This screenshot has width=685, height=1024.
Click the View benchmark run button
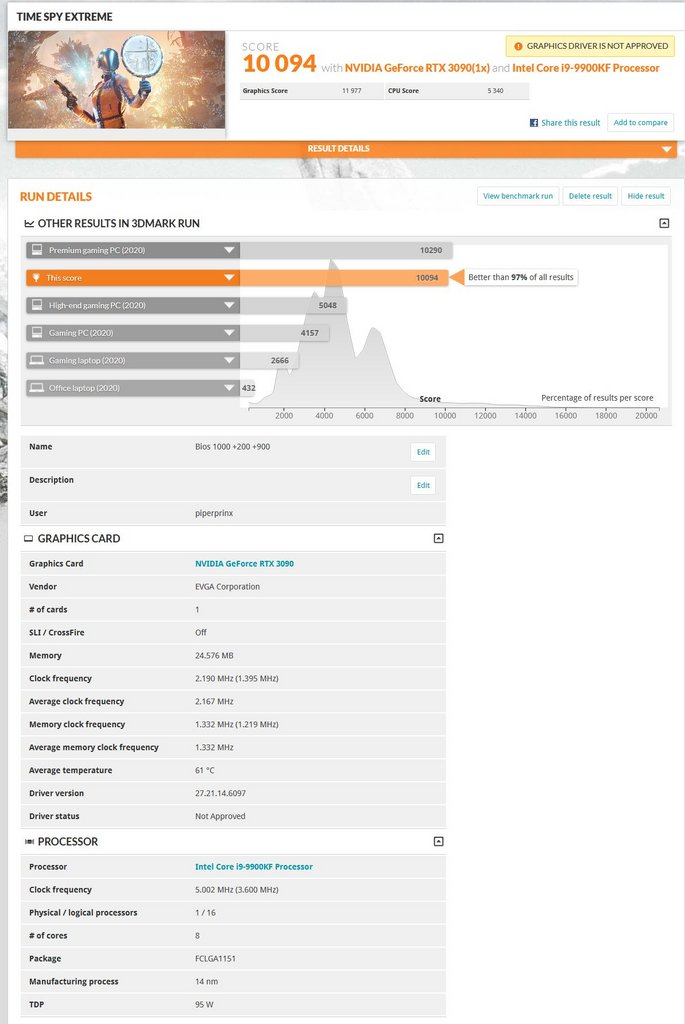pos(518,196)
